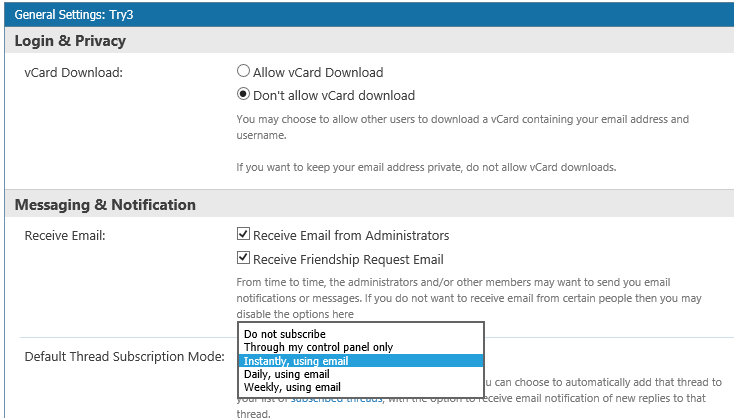Screen dimensions: 734x418
Task: Open the subscribed threads link
Action: pos(337,399)
